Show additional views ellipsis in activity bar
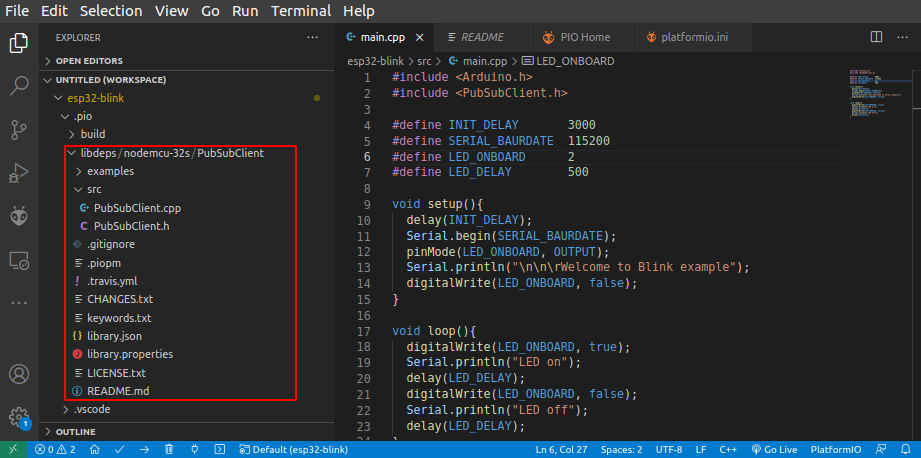 coord(19,303)
